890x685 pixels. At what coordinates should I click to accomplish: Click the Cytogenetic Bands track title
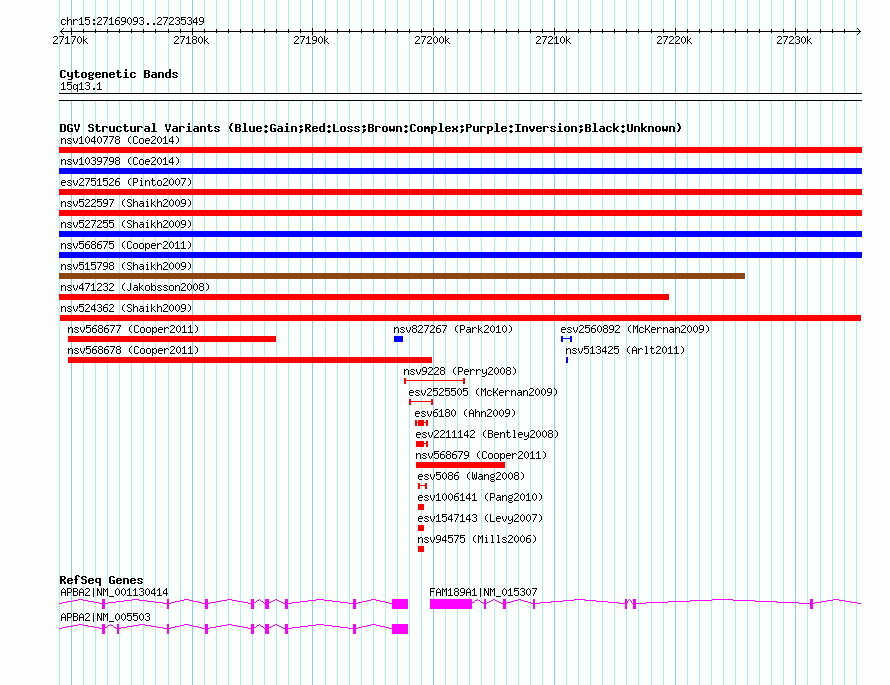coord(119,74)
